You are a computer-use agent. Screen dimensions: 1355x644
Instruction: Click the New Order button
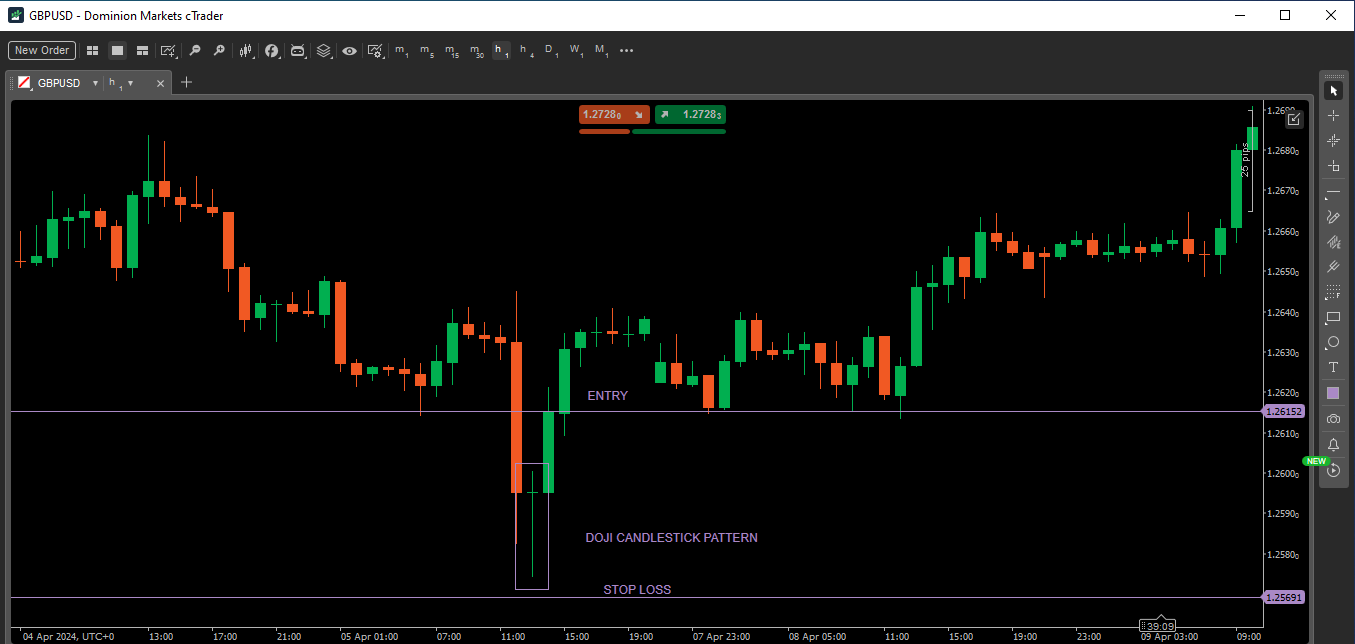point(41,50)
